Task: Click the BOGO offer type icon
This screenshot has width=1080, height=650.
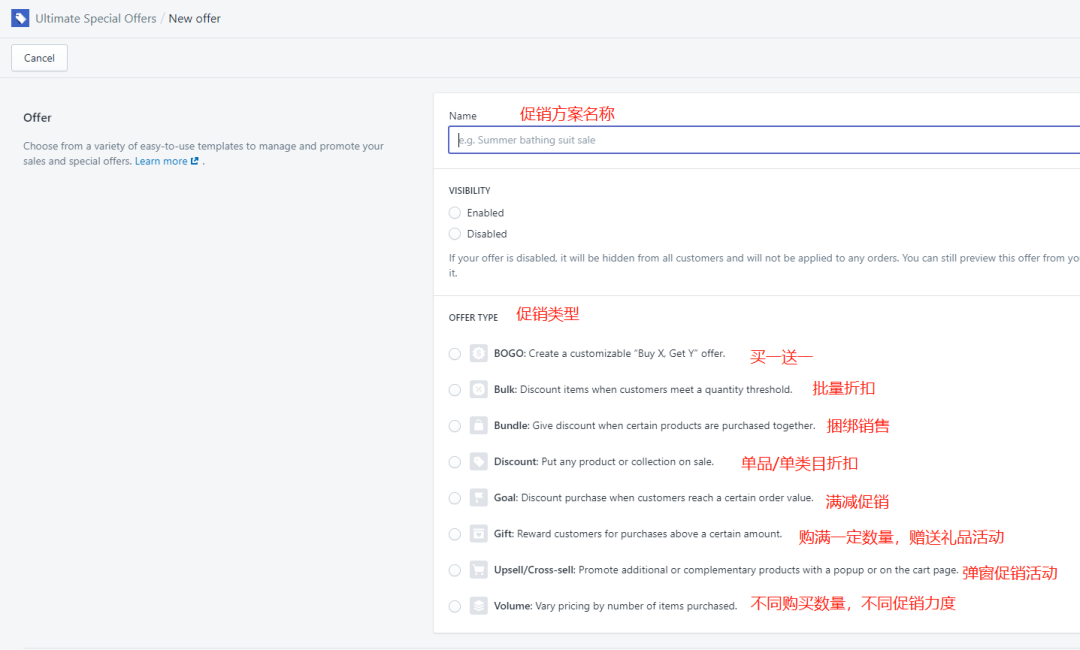Action: point(479,353)
